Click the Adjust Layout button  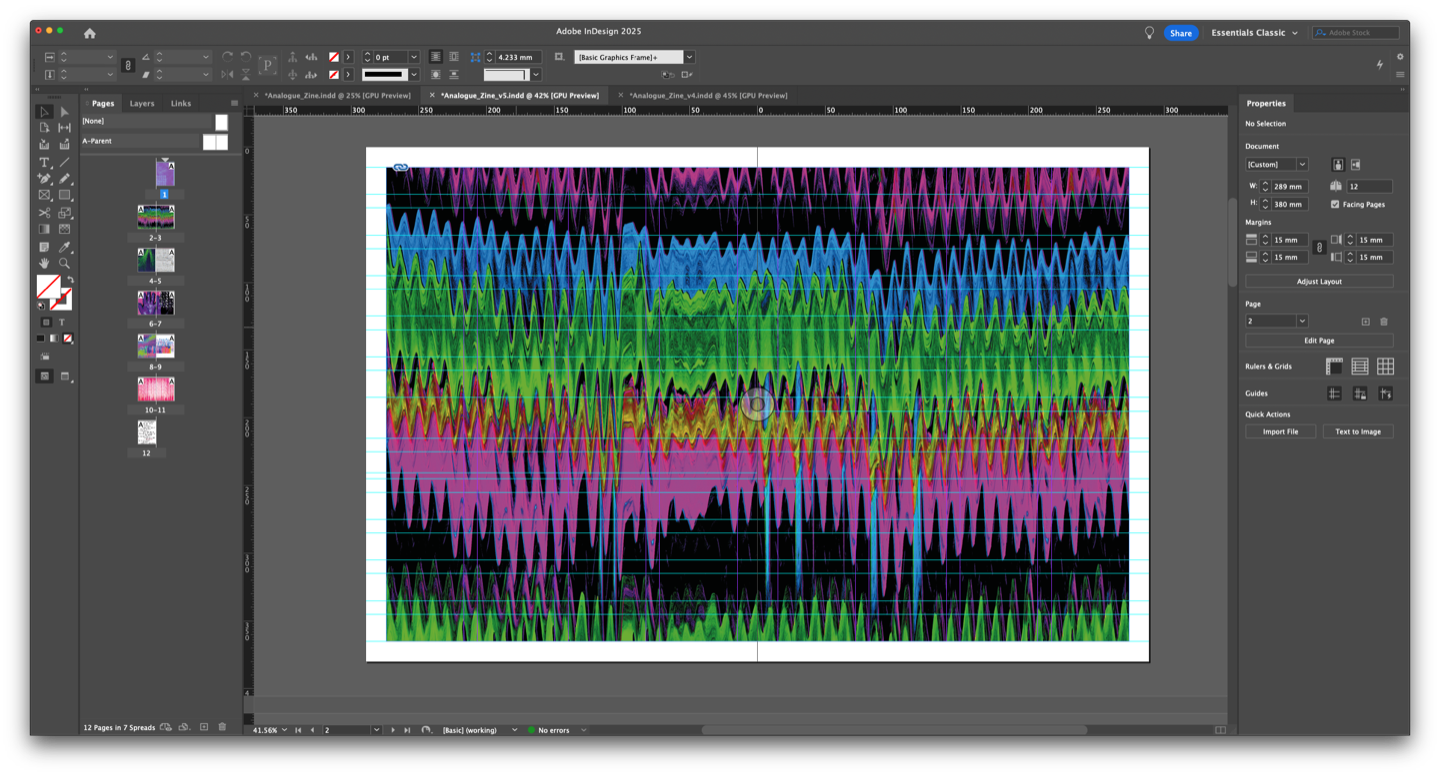pyautogui.click(x=1319, y=282)
